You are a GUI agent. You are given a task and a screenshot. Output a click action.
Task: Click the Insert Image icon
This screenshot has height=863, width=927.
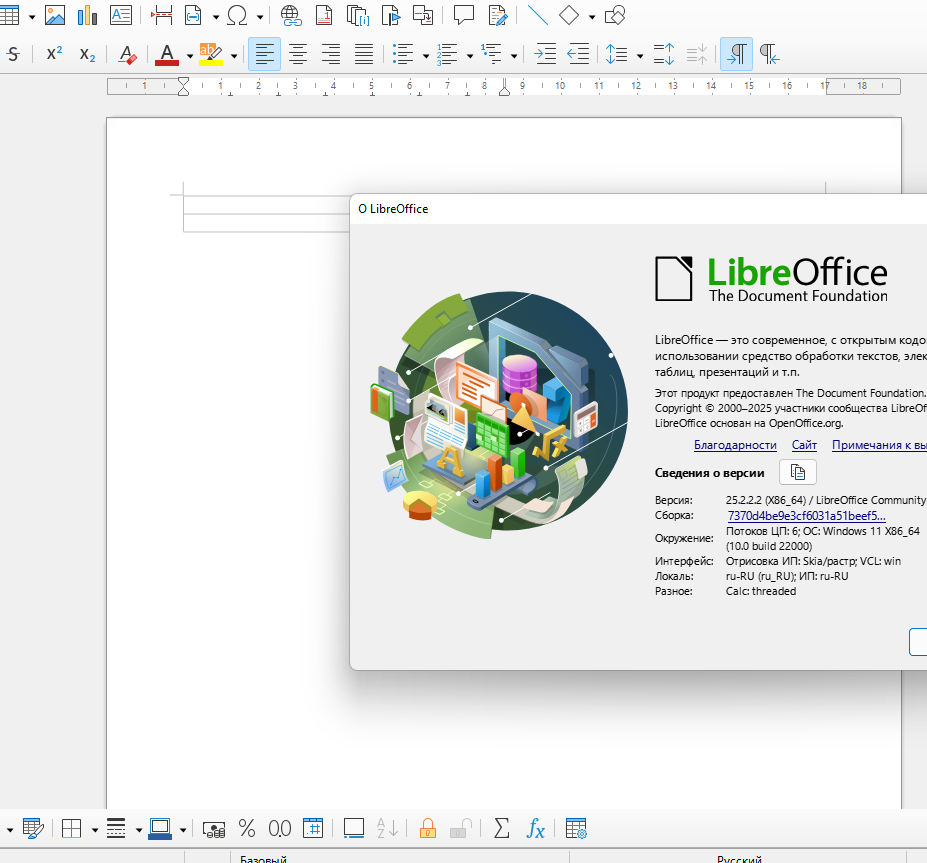(x=55, y=15)
